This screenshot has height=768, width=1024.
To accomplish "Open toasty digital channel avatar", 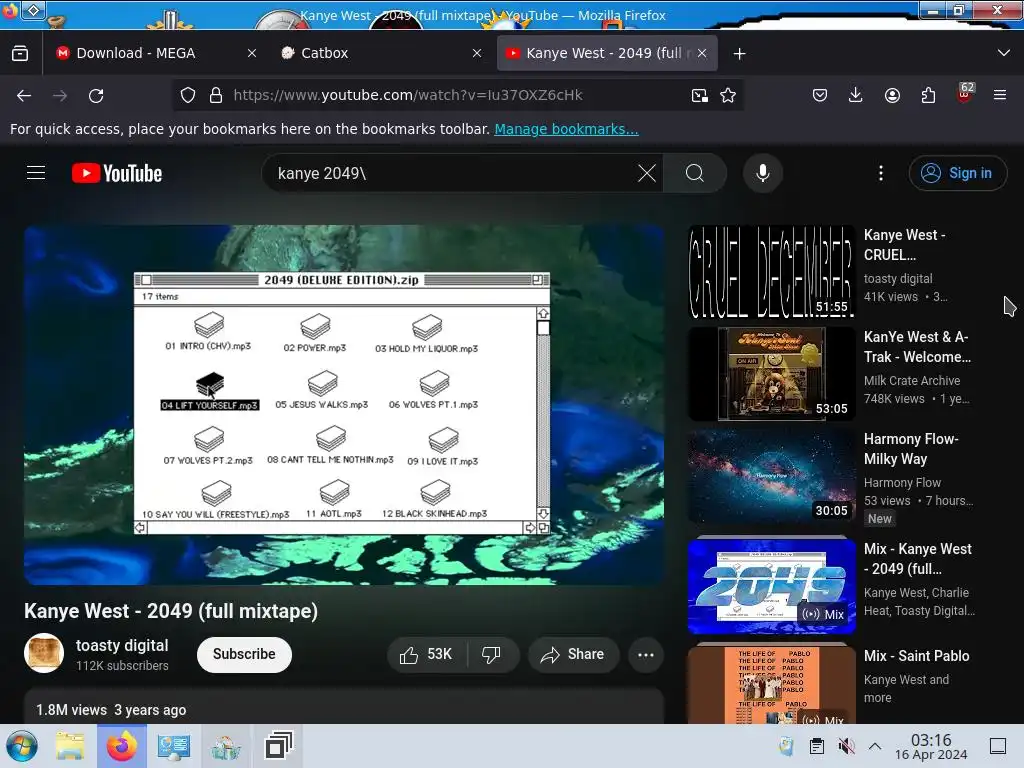I will pyautogui.click(x=44, y=653).
